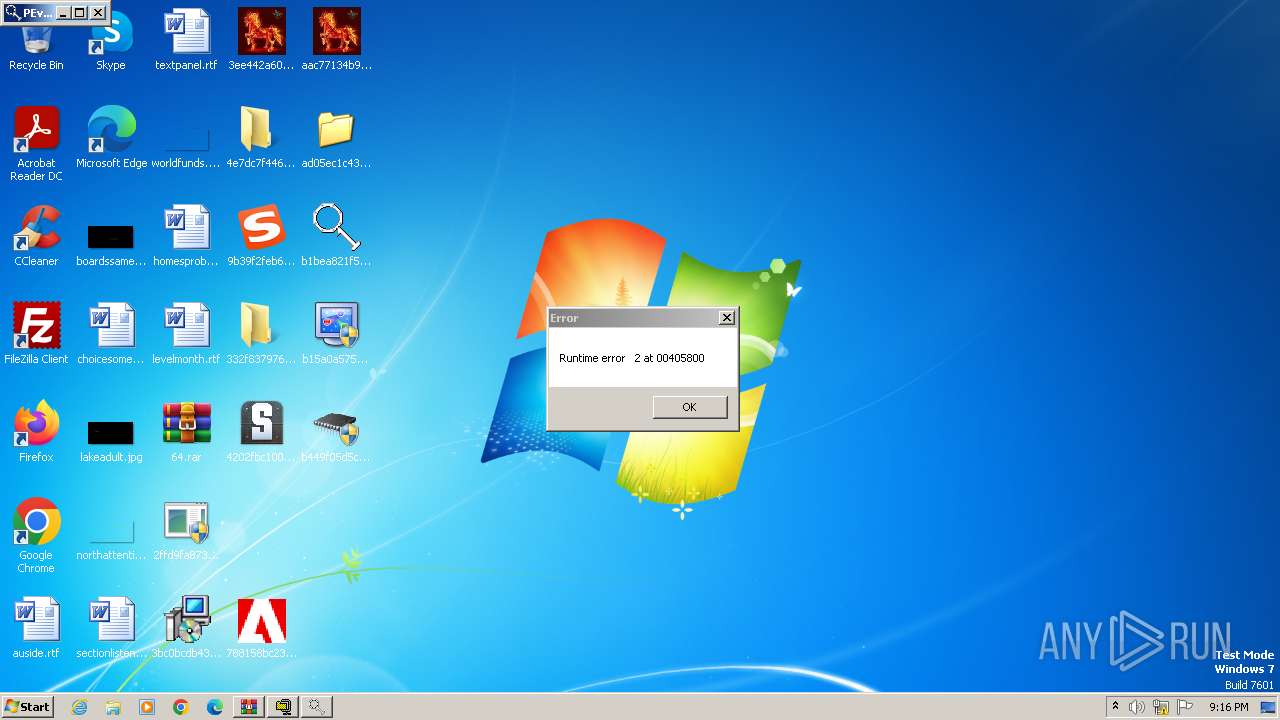
Task: Select Acrobat Reader DC shortcut
Action: point(36,145)
